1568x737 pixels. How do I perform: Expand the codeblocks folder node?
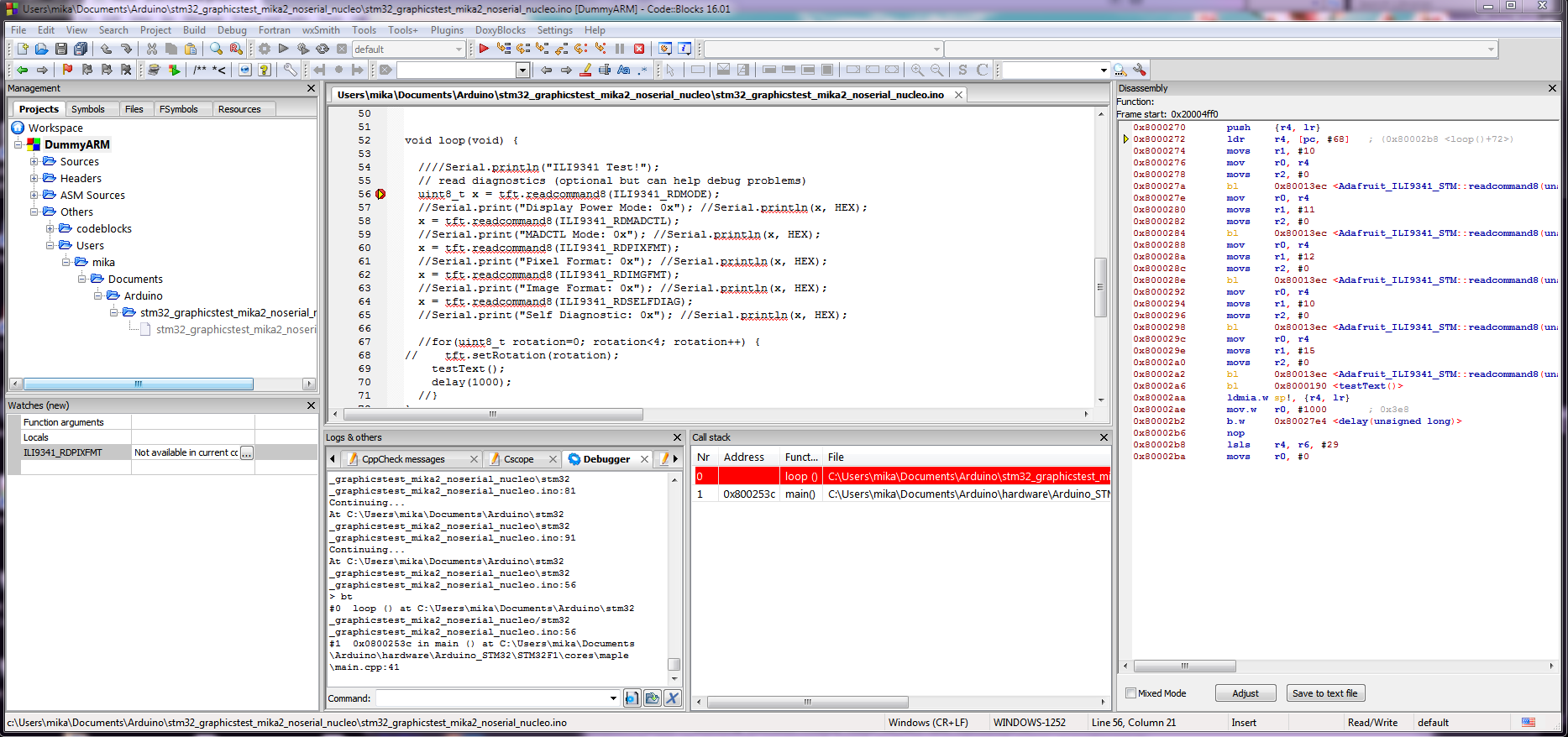tap(50, 228)
